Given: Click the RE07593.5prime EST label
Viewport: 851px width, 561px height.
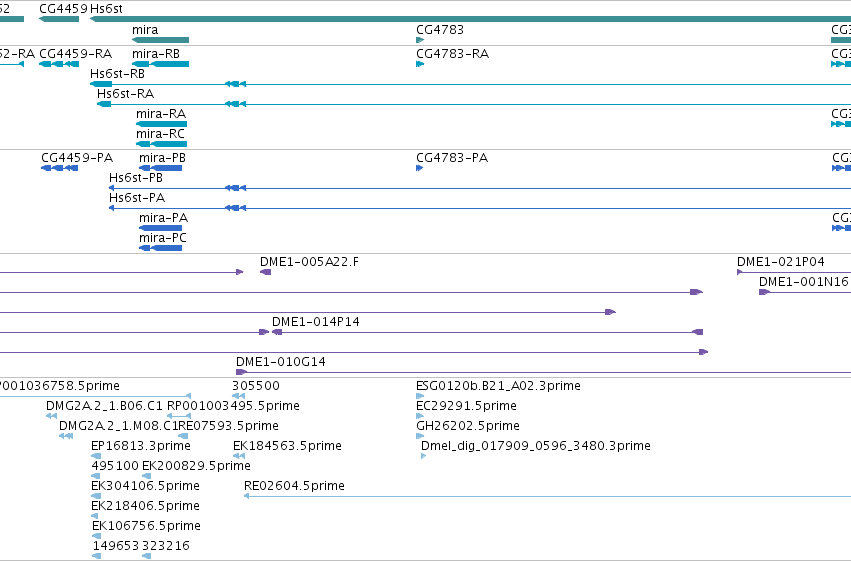Looking at the screenshot, I should (228, 426).
